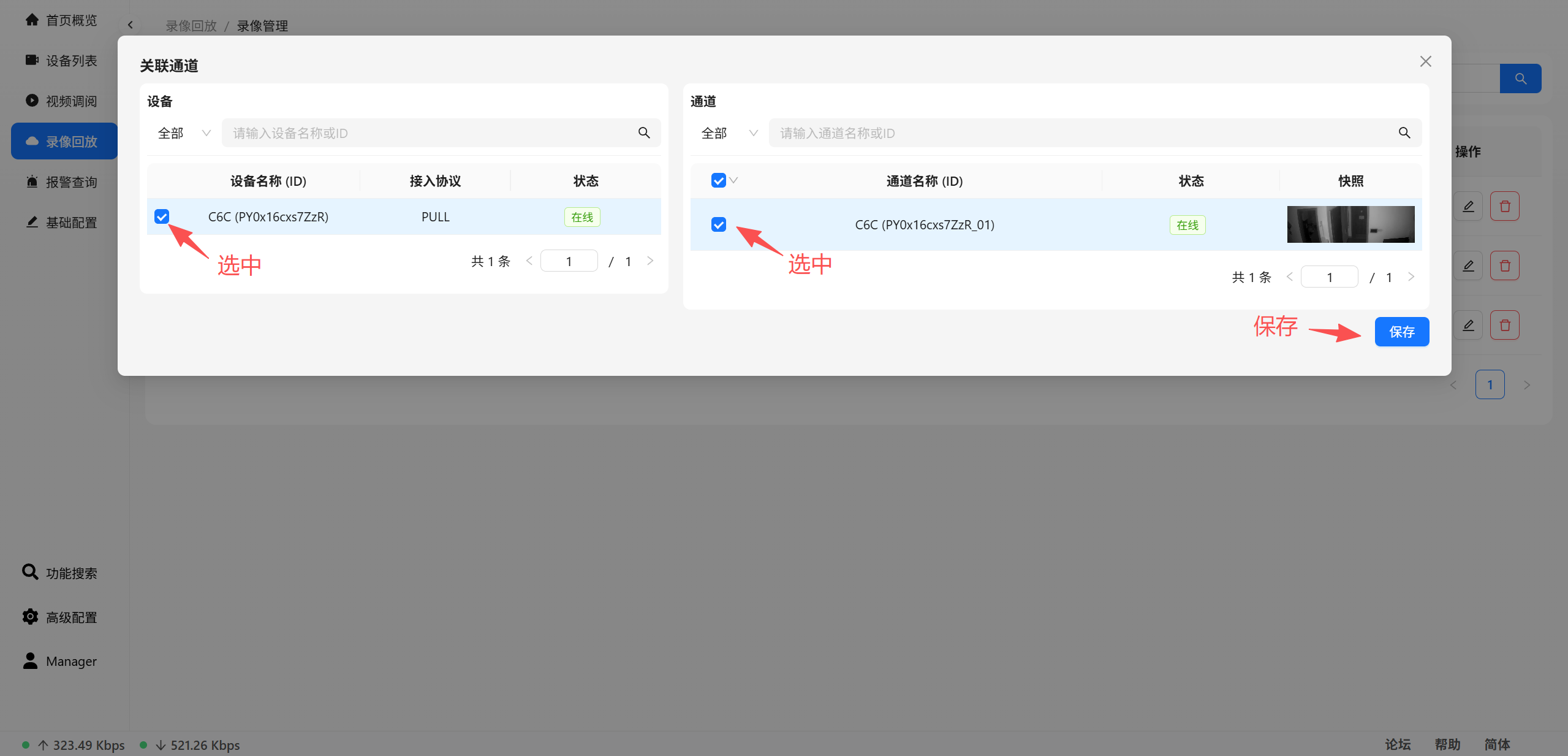This screenshot has height=756, width=1568.
Task: Open the channel 全部 filter dropdown
Action: [x=729, y=133]
